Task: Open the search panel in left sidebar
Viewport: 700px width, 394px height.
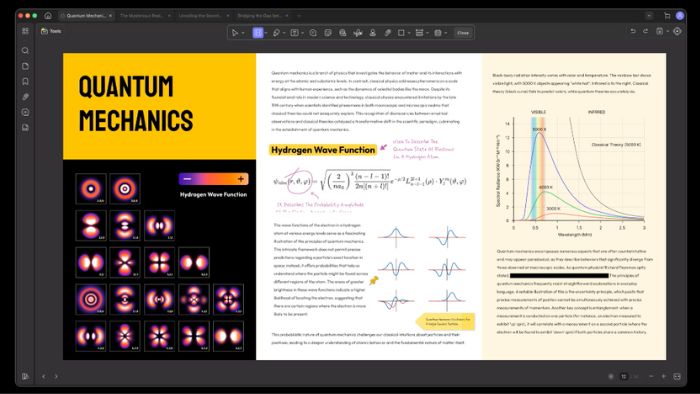Action: coord(25,50)
